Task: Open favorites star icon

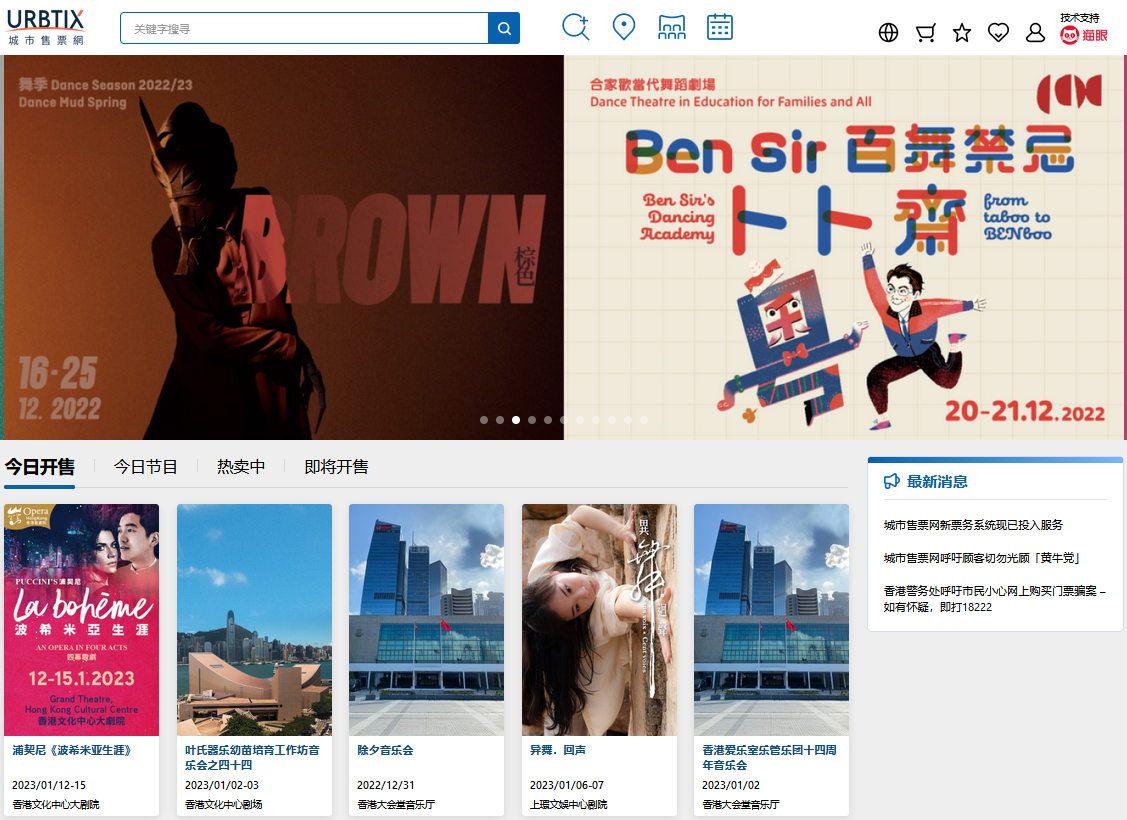Action: point(962,33)
